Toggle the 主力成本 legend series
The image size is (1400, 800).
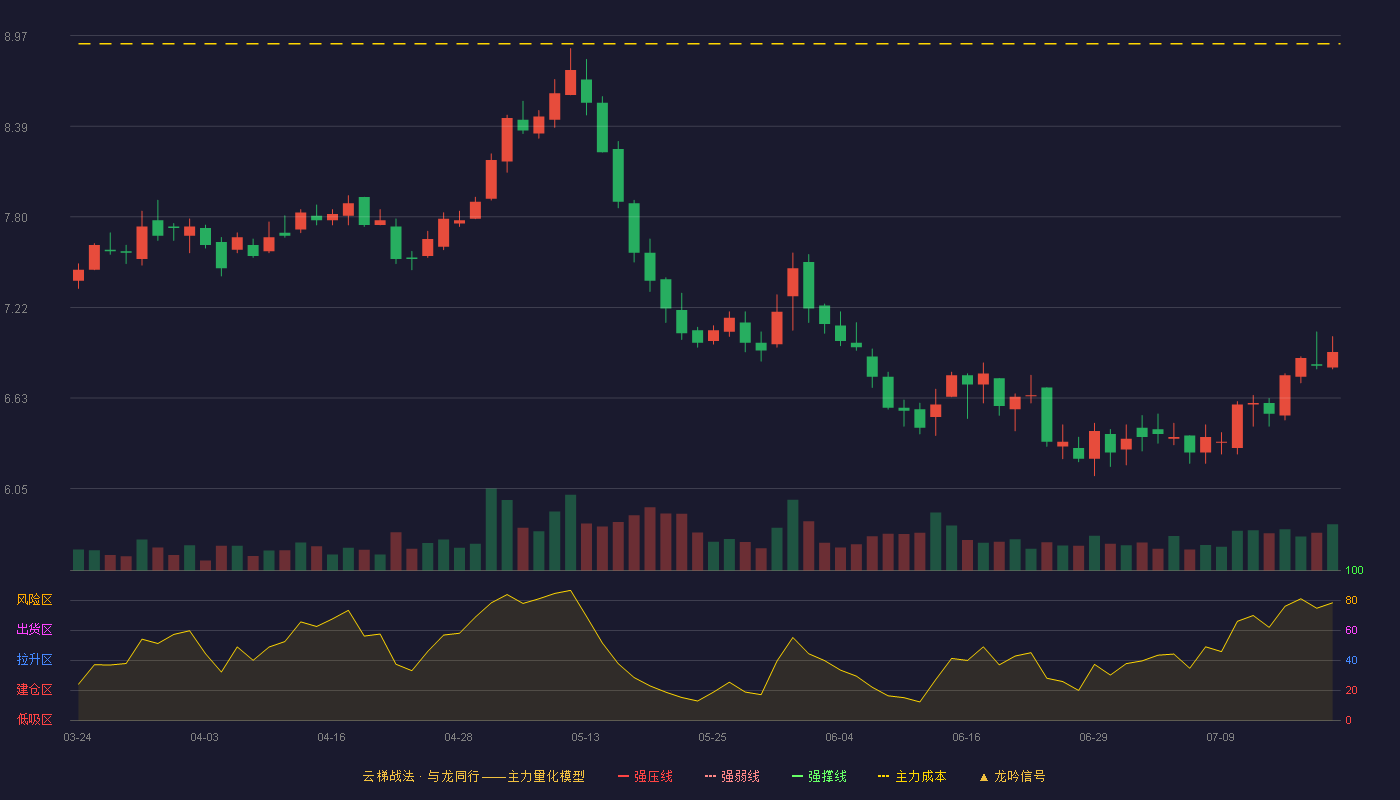click(912, 776)
